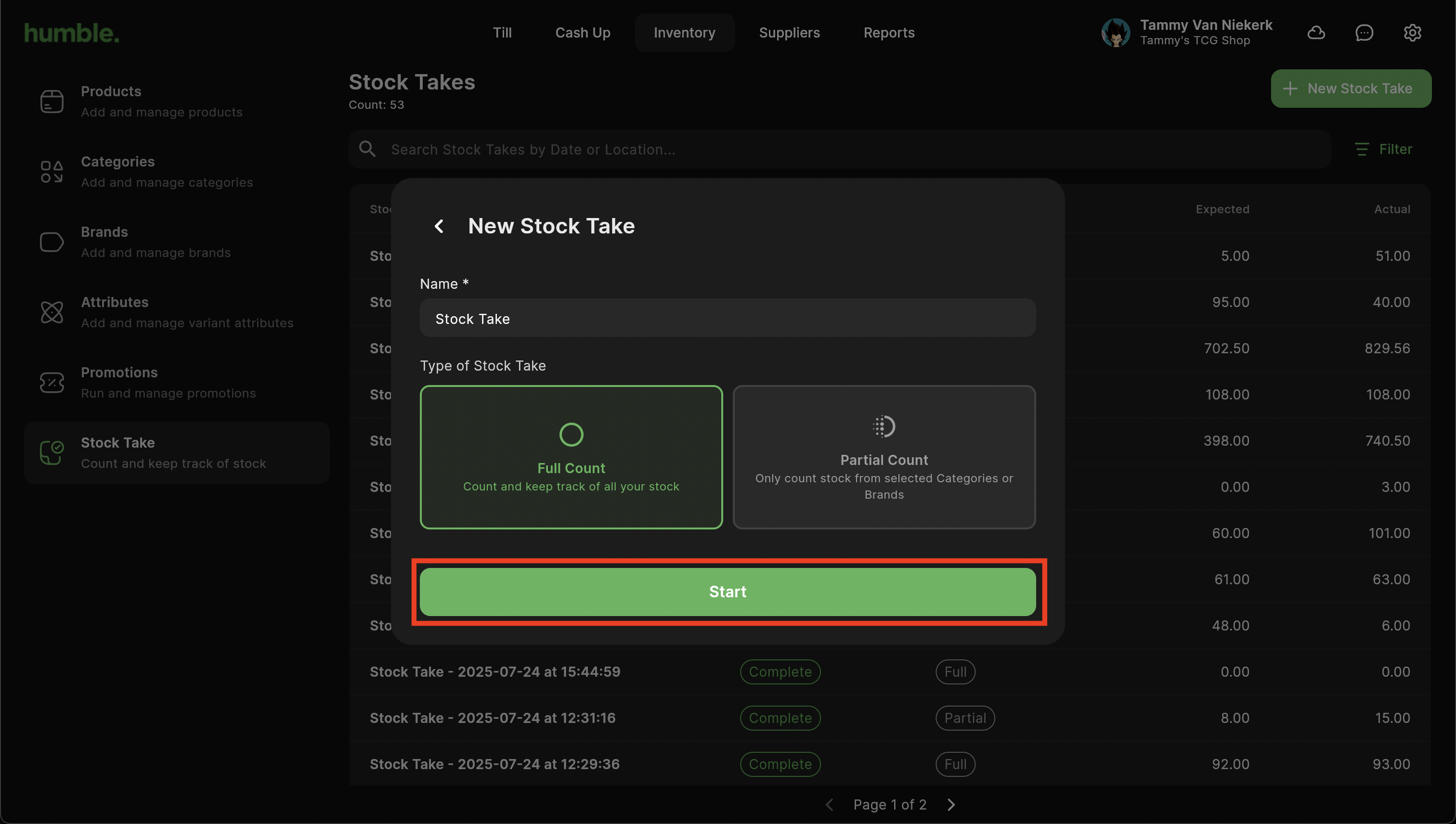Screen dimensions: 1456x824
Task: Click the New Stock Take button
Action: coord(1350,88)
